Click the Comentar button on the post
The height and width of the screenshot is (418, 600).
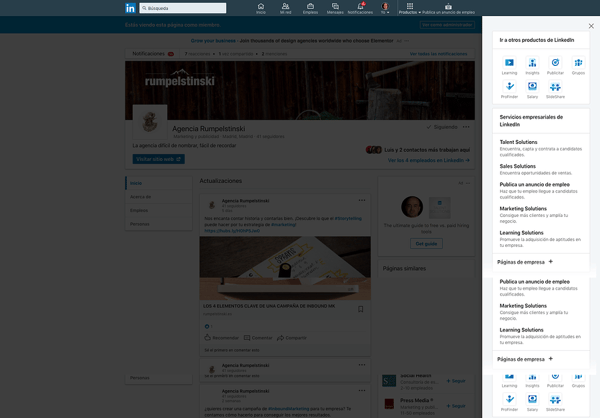pos(258,338)
